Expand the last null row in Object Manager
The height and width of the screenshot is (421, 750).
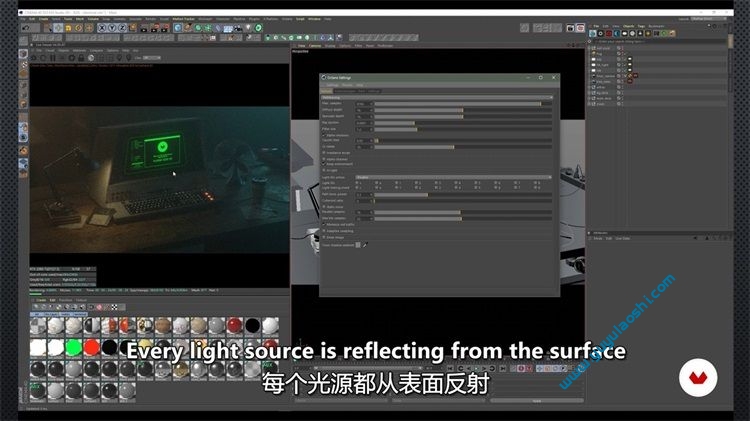pyautogui.click(x=589, y=104)
